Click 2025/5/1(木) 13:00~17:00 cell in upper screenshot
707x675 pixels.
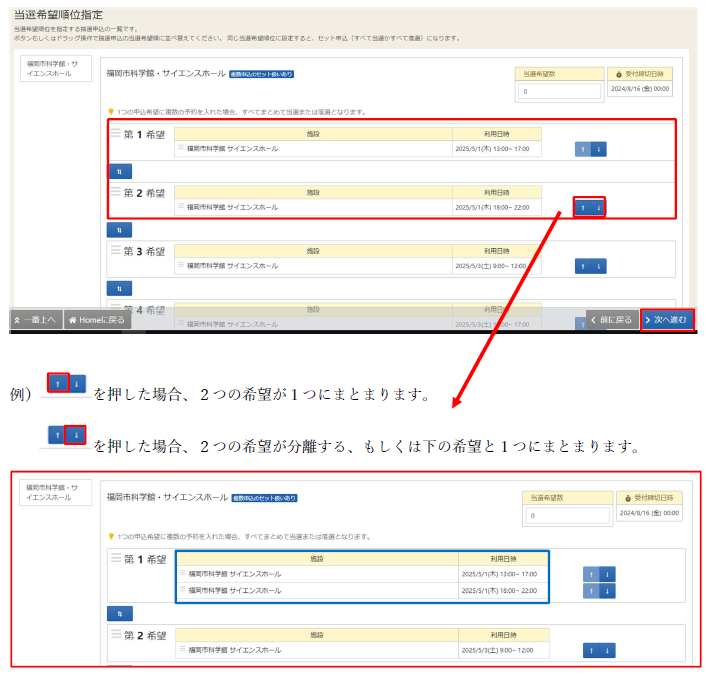pos(497,149)
